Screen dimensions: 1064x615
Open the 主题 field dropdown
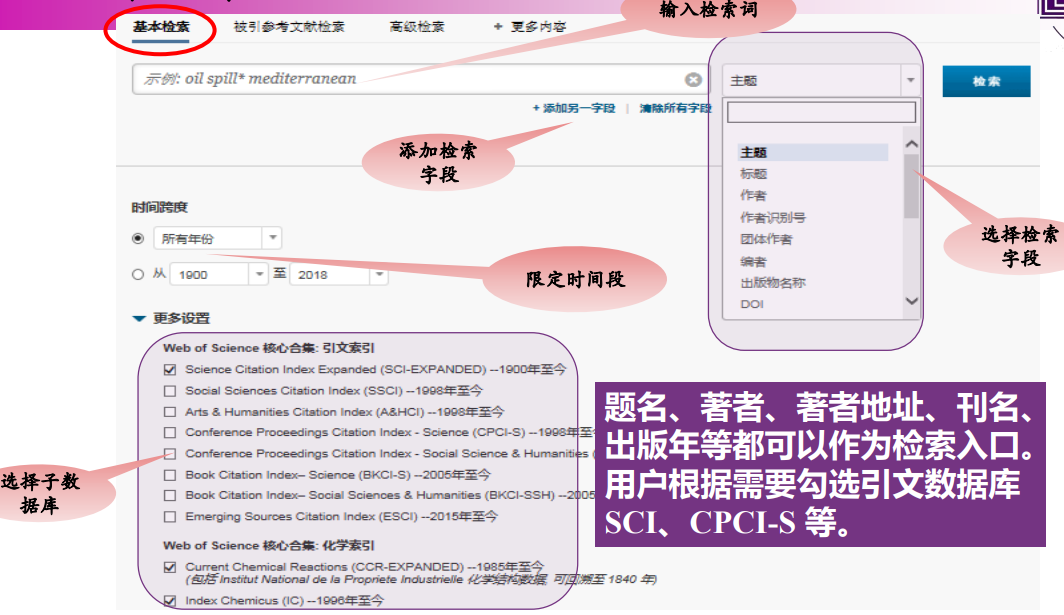coord(821,81)
